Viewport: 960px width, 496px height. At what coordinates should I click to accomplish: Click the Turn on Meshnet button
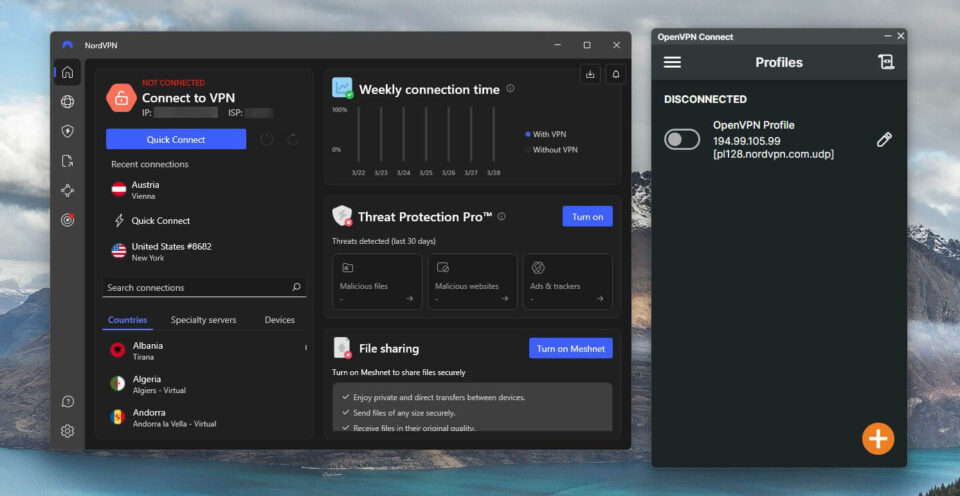coord(571,348)
